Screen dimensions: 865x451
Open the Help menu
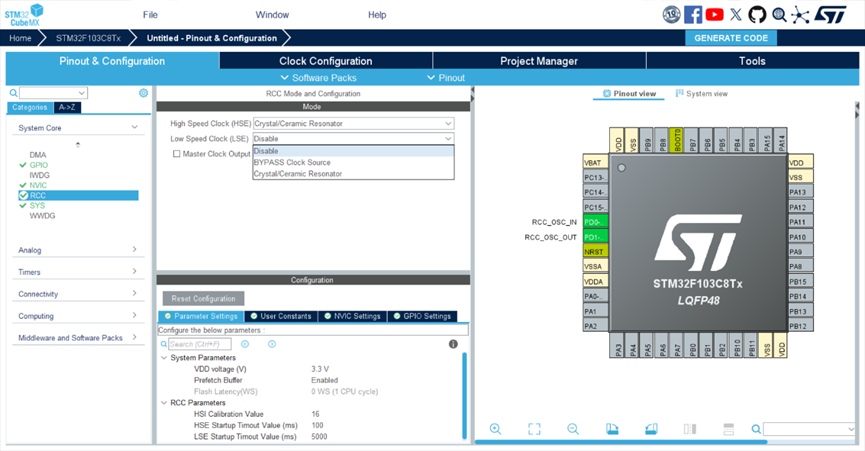pyautogui.click(x=377, y=15)
